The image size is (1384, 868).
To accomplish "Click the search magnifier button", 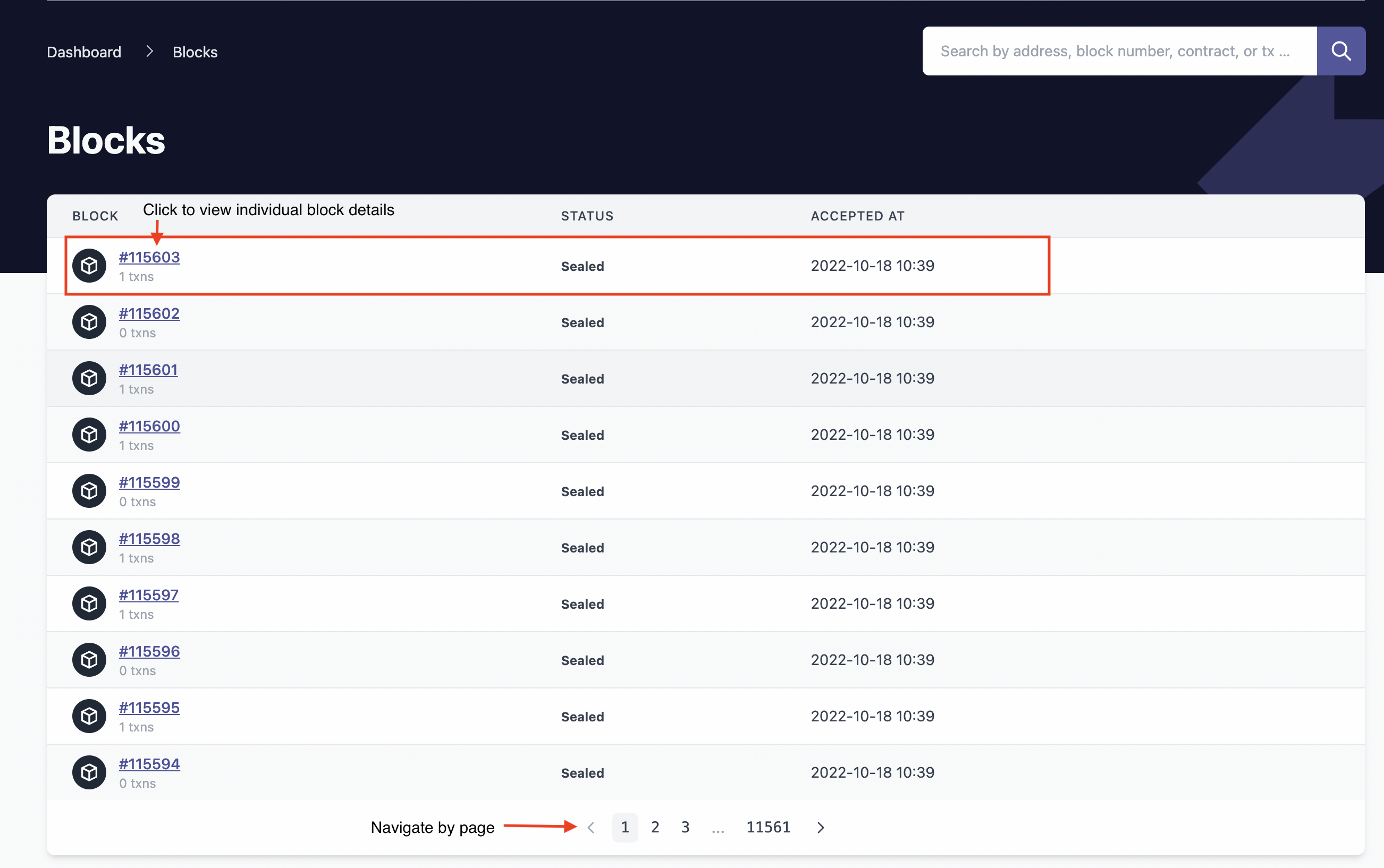I will point(1340,51).
